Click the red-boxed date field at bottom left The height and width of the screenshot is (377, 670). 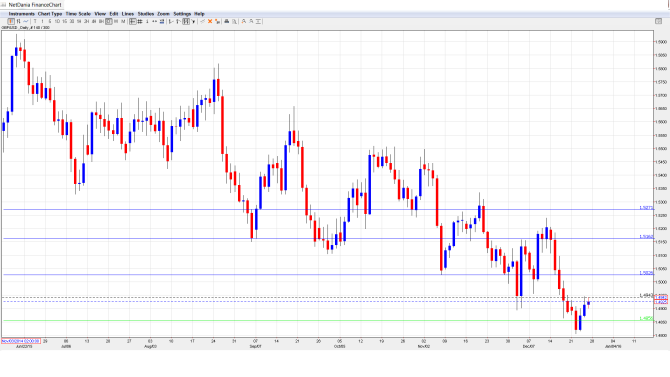(x=21, y=341)
